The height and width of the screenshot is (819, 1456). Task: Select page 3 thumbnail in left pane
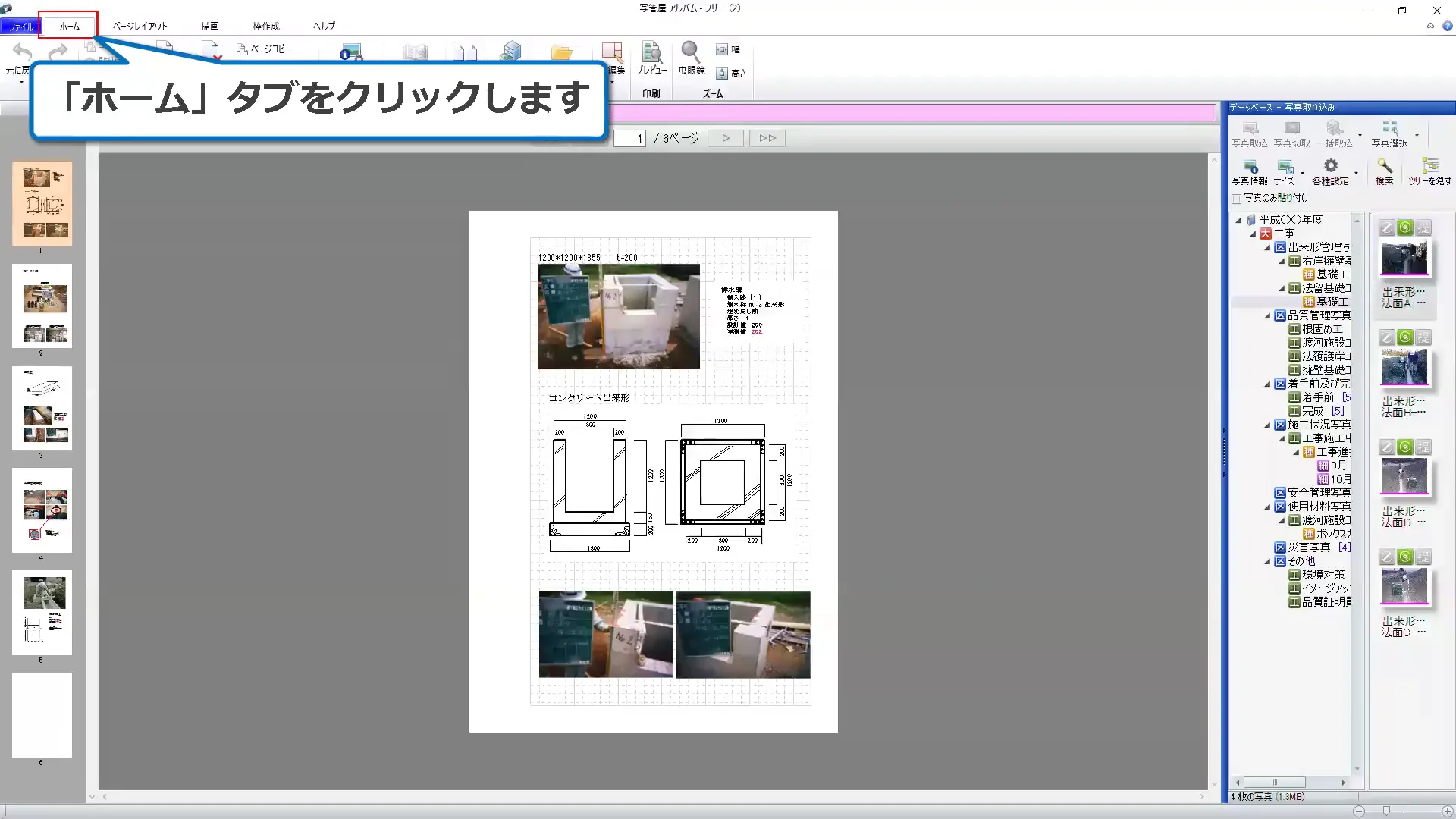tap(42, 408)
